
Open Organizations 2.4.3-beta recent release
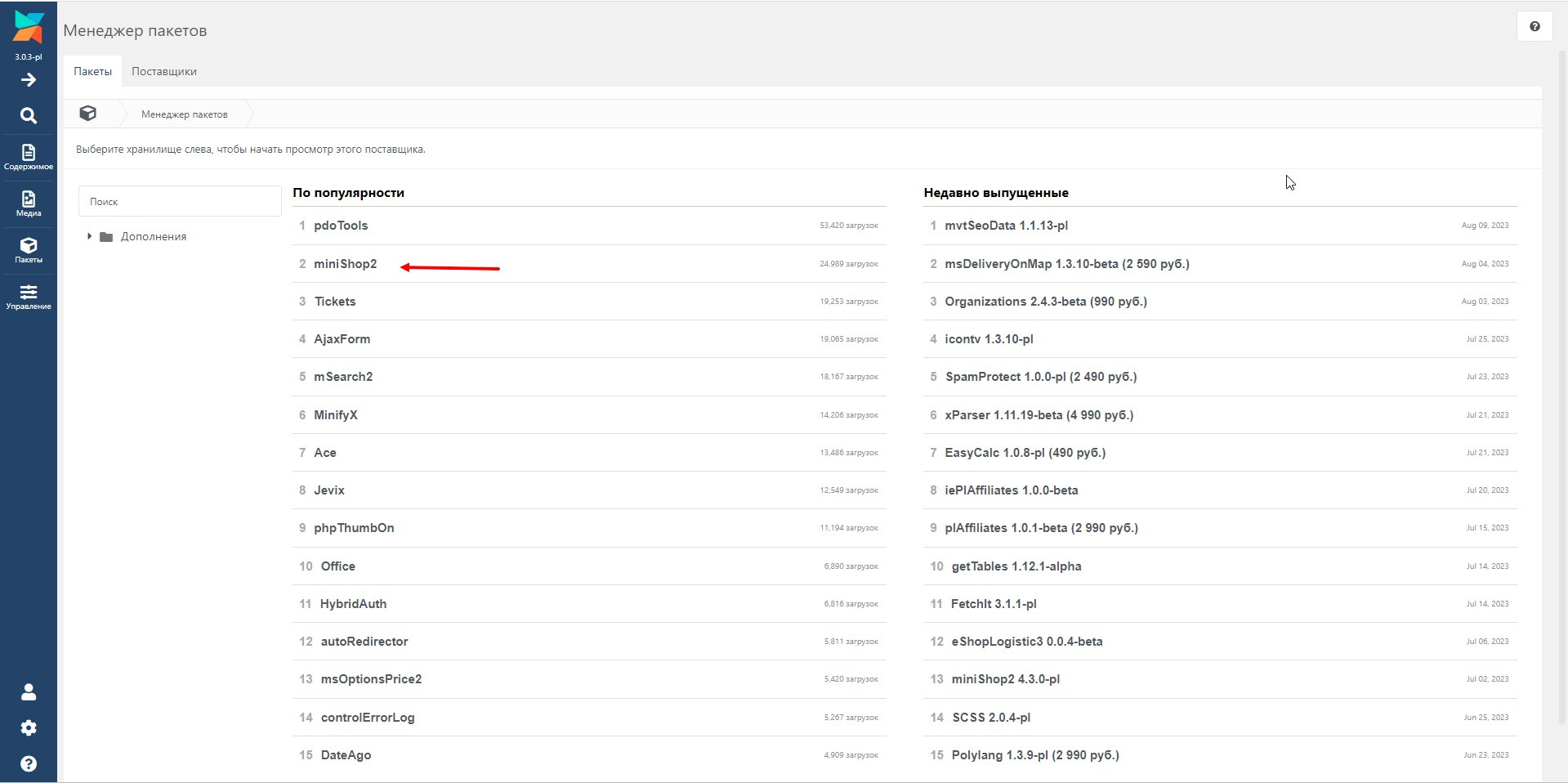click(x=1046, y=302)
